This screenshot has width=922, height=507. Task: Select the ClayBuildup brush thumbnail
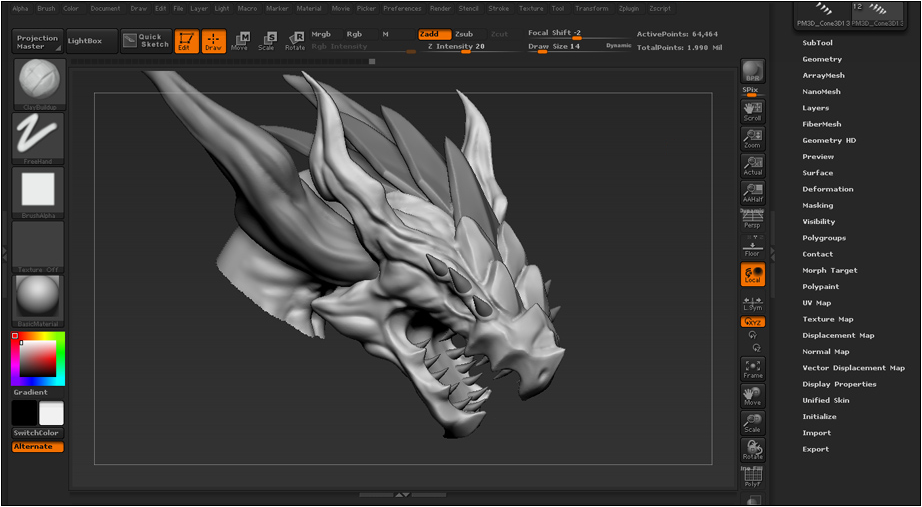coord(38,84)
